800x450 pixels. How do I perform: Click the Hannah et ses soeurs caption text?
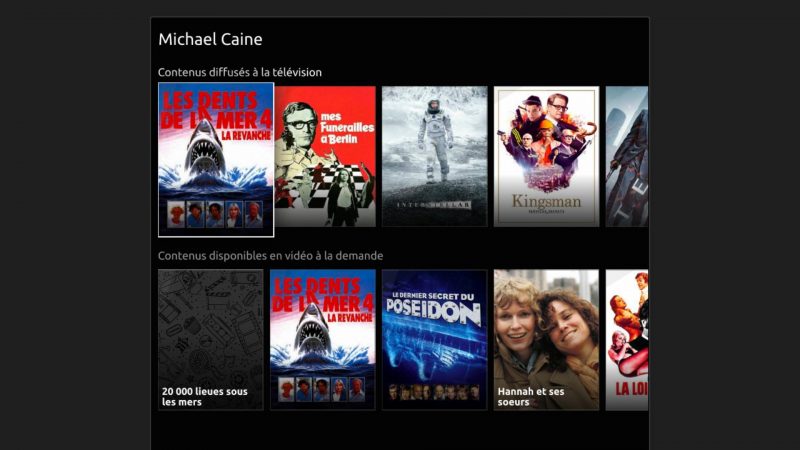tap(531, 396)
